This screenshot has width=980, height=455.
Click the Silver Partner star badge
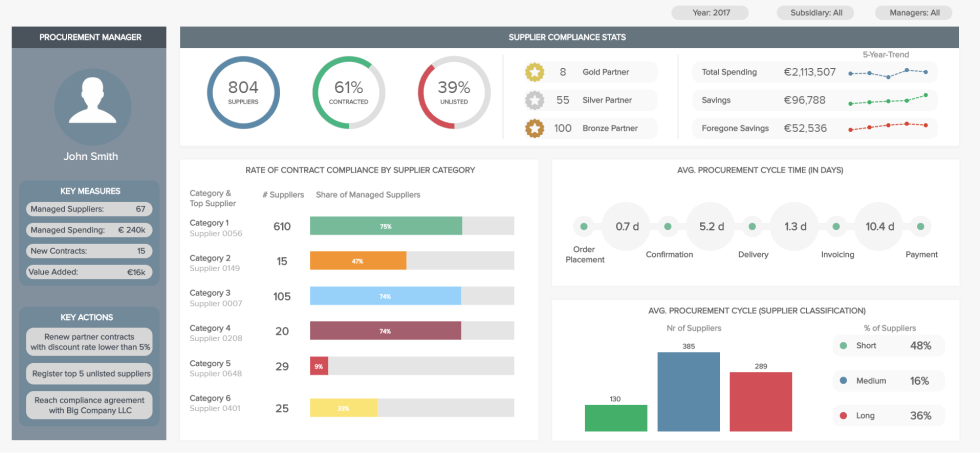[x=535, y=100]
